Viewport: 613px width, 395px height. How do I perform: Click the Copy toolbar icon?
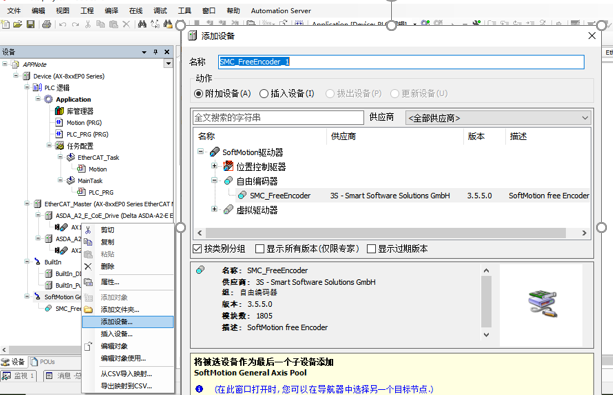(100, 24)
